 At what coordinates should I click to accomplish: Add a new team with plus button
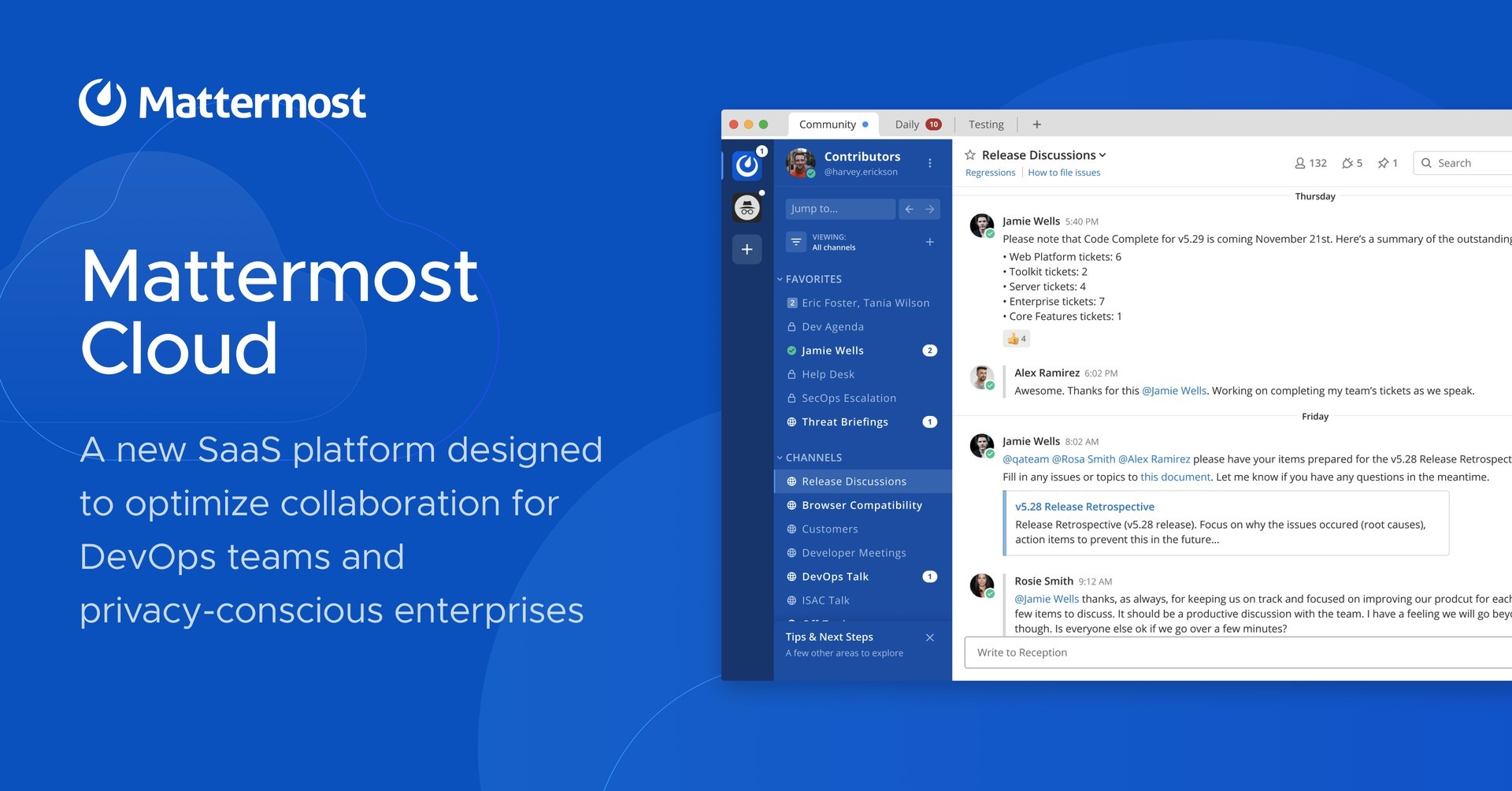tap(747, 250)
